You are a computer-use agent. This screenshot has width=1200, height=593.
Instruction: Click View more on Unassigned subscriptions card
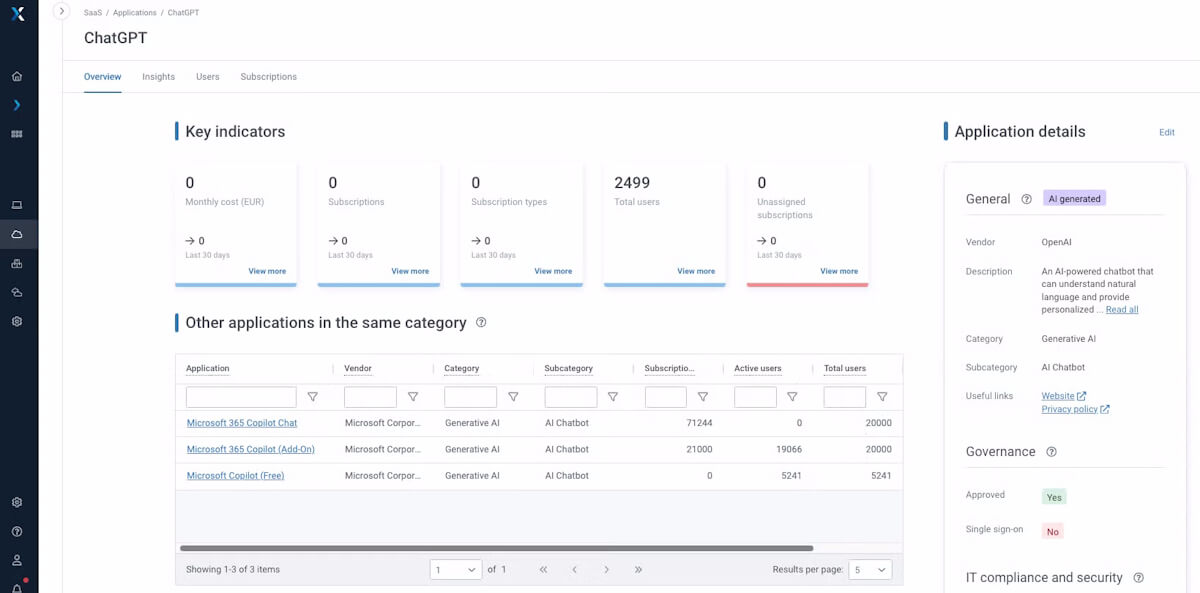pos(839,271)
